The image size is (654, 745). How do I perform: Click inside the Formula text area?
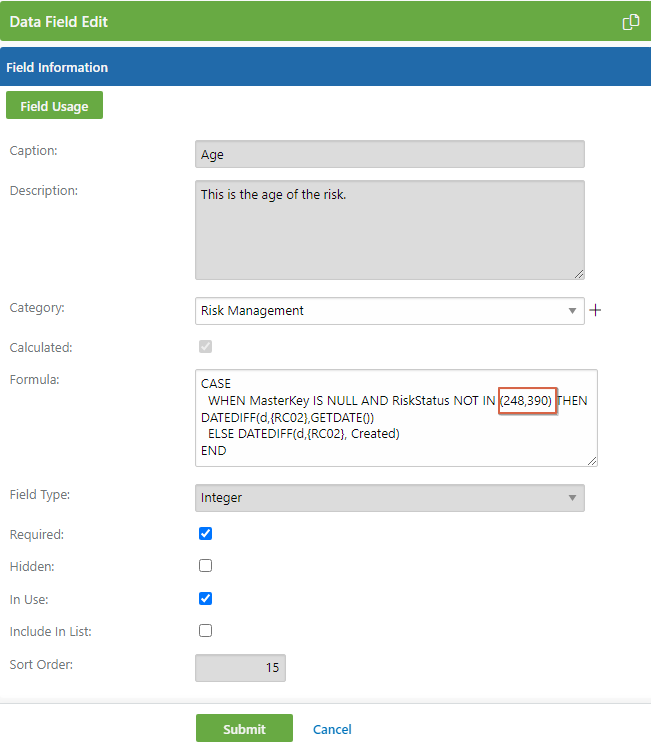[x=396, y=418]
